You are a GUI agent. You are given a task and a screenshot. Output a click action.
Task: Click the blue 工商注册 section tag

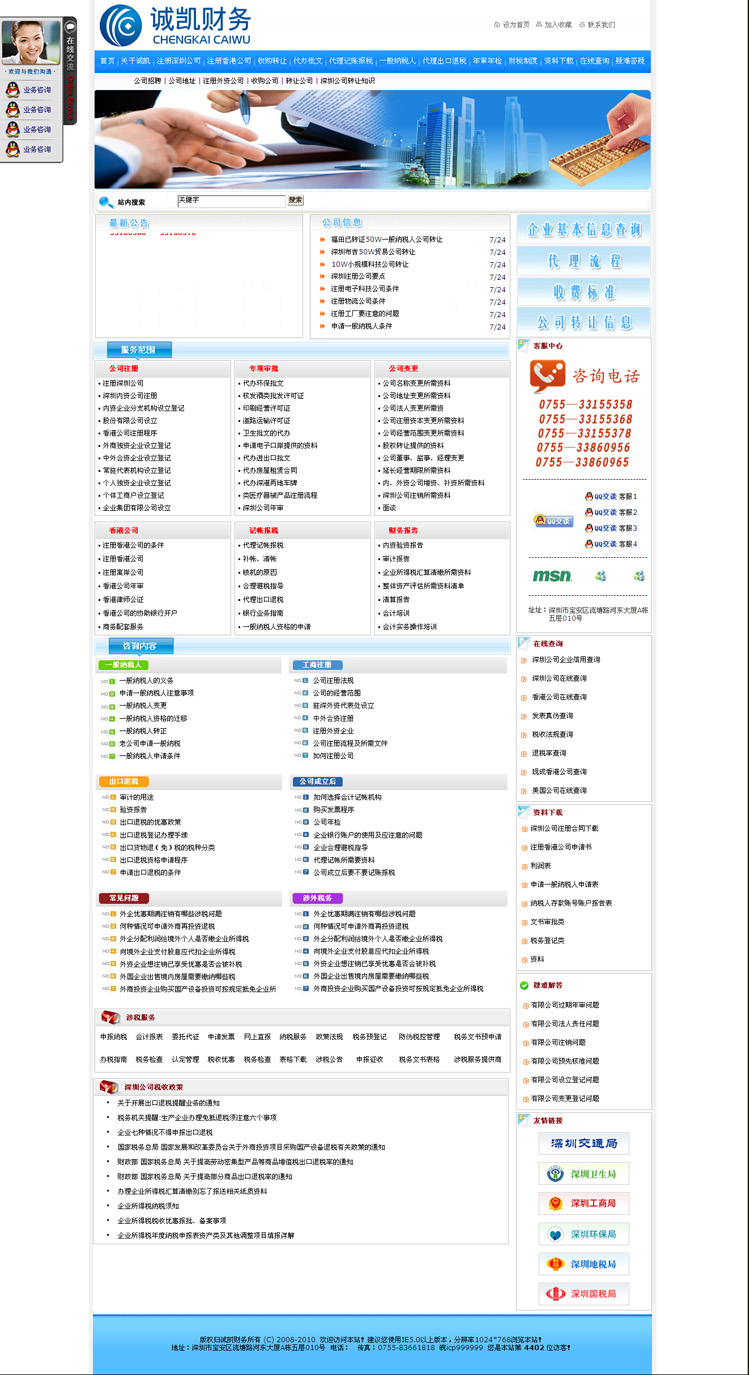coord(317,665)
